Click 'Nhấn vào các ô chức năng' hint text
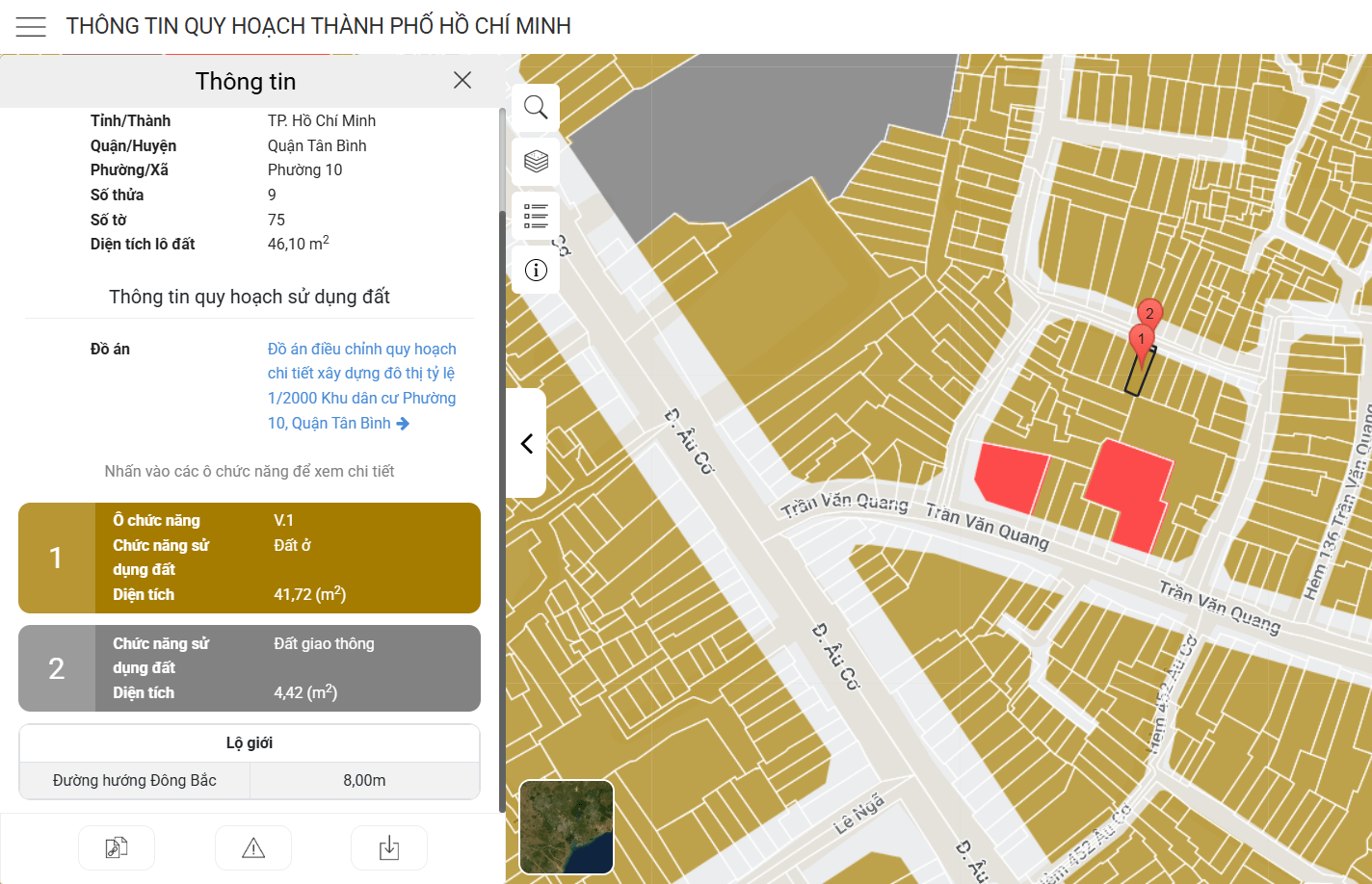The width and height of the screenshot is (1372, 884). (x=250, y=471)
